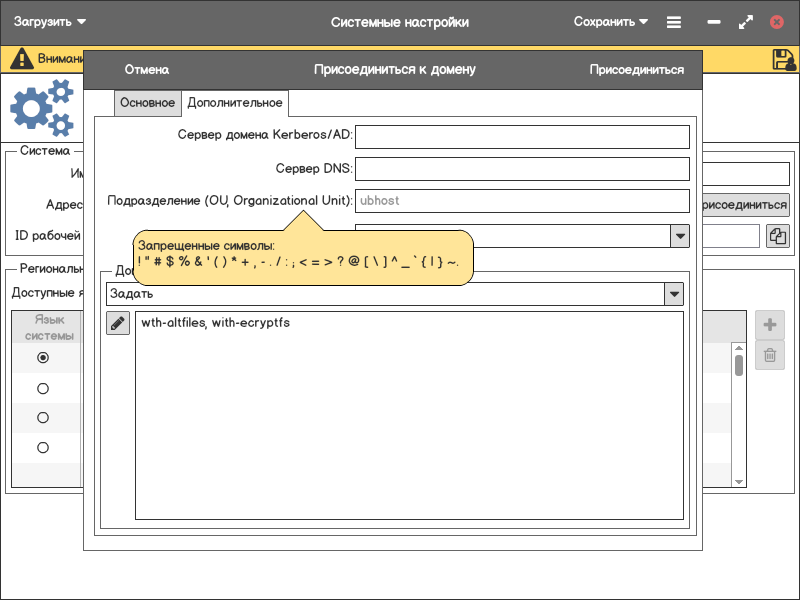
Task: Select the first system language radio button
Action: [43, 357]
